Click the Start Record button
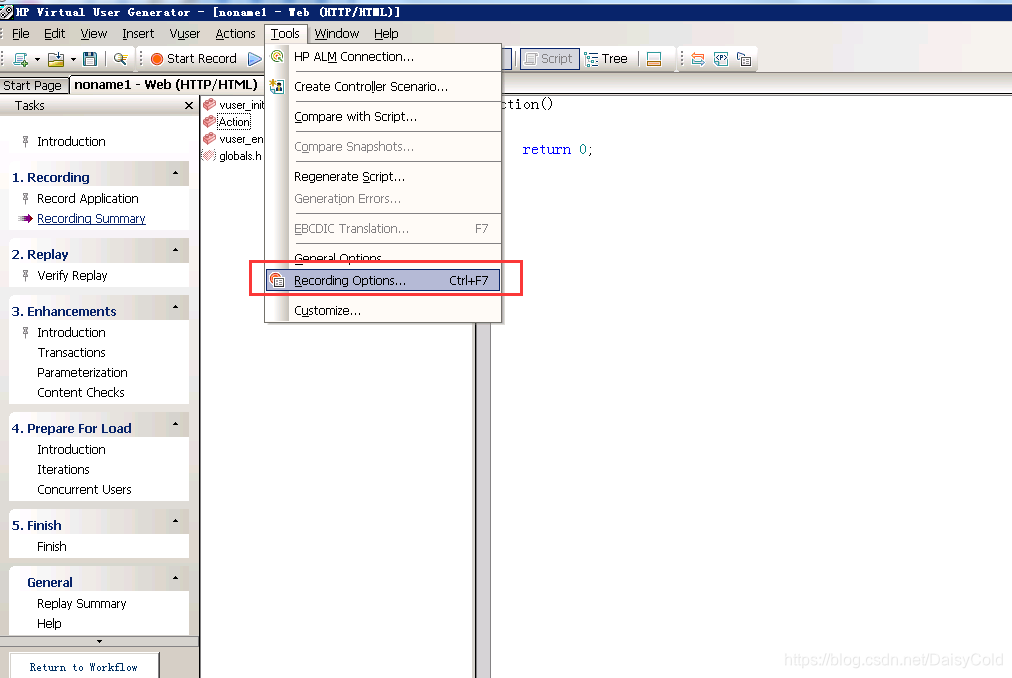This screenshot has height=678, width=1012. (194, 59)
